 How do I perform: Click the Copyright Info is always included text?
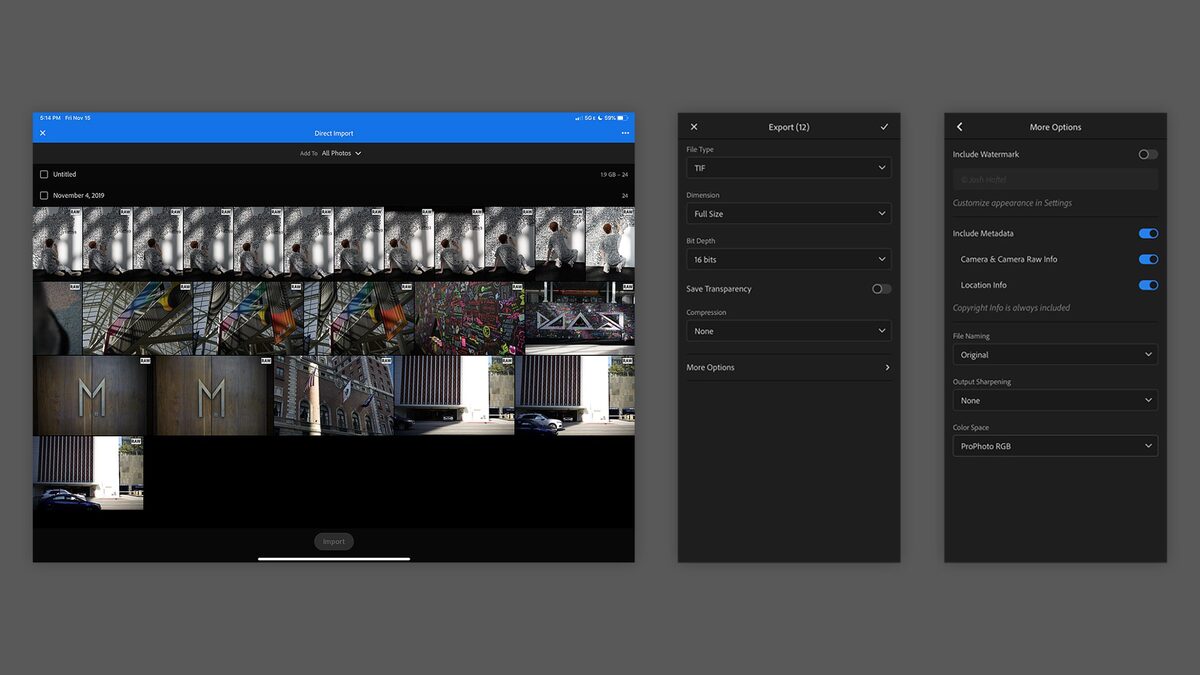[x=1011, y=308]
